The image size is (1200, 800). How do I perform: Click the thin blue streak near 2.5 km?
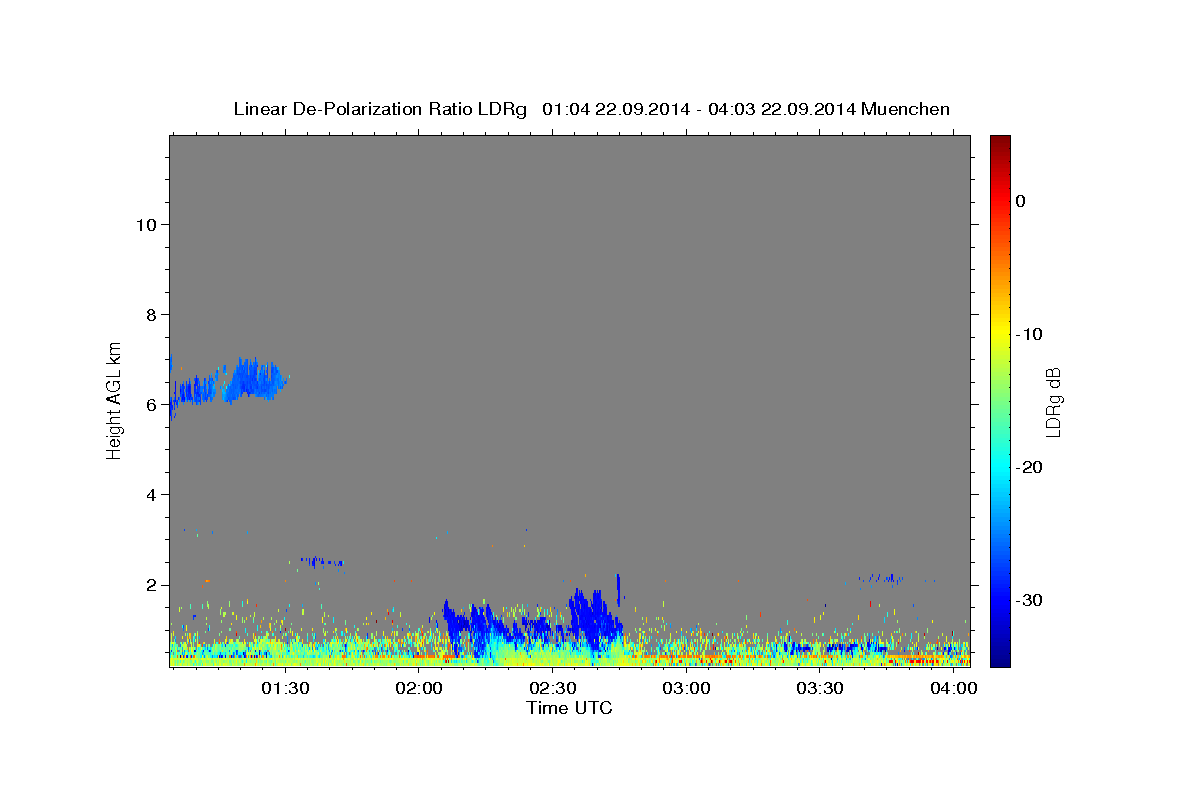pos(320,561)
